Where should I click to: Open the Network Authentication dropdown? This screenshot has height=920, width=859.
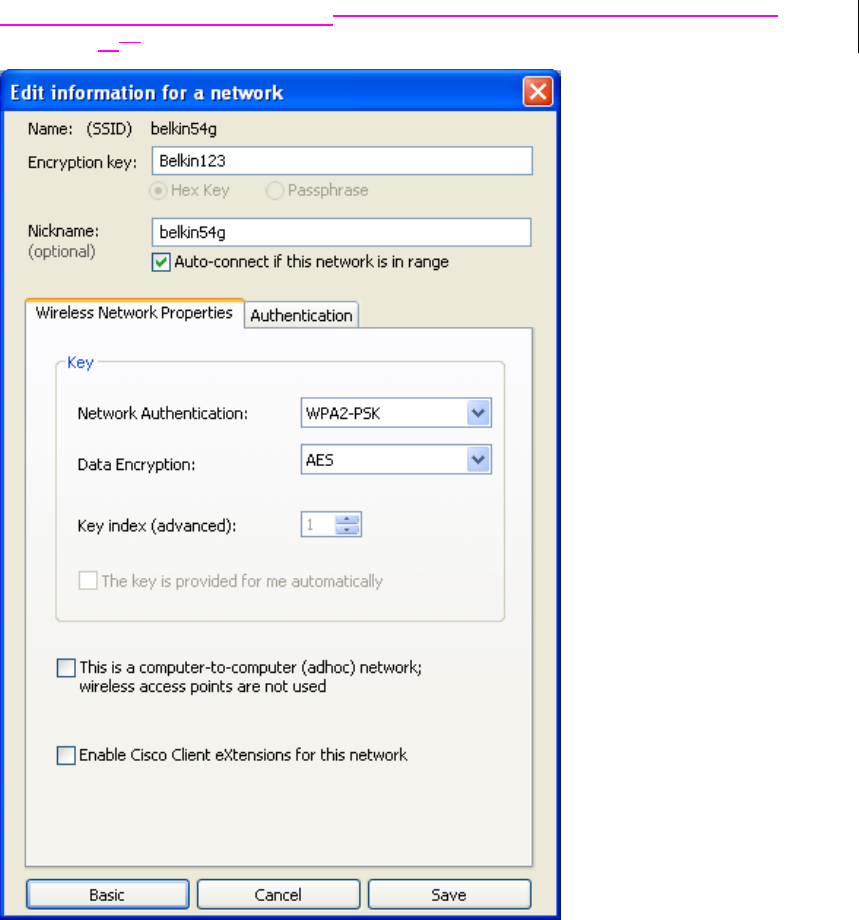478,413
